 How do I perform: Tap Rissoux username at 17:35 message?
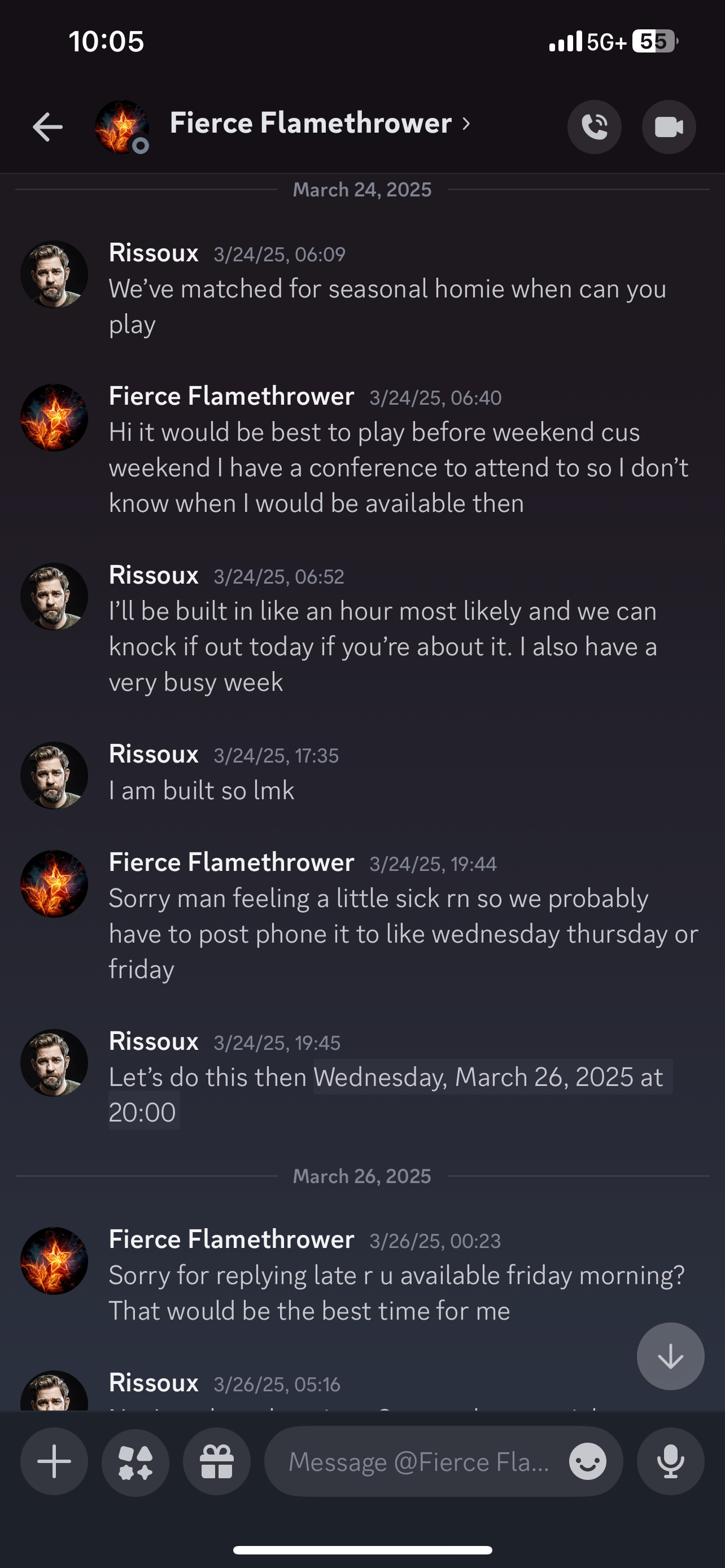[154, 754]
